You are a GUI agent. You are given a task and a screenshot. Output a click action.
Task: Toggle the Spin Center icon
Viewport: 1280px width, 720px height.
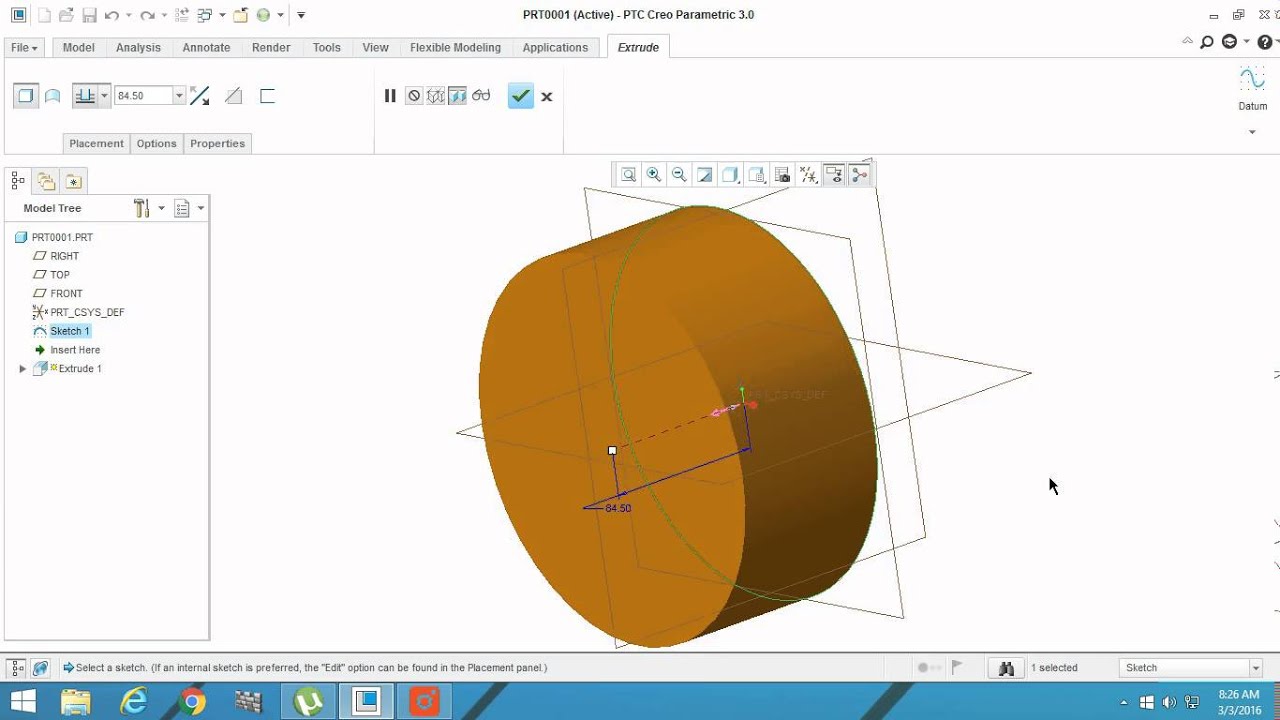click(x=860, y=175)
